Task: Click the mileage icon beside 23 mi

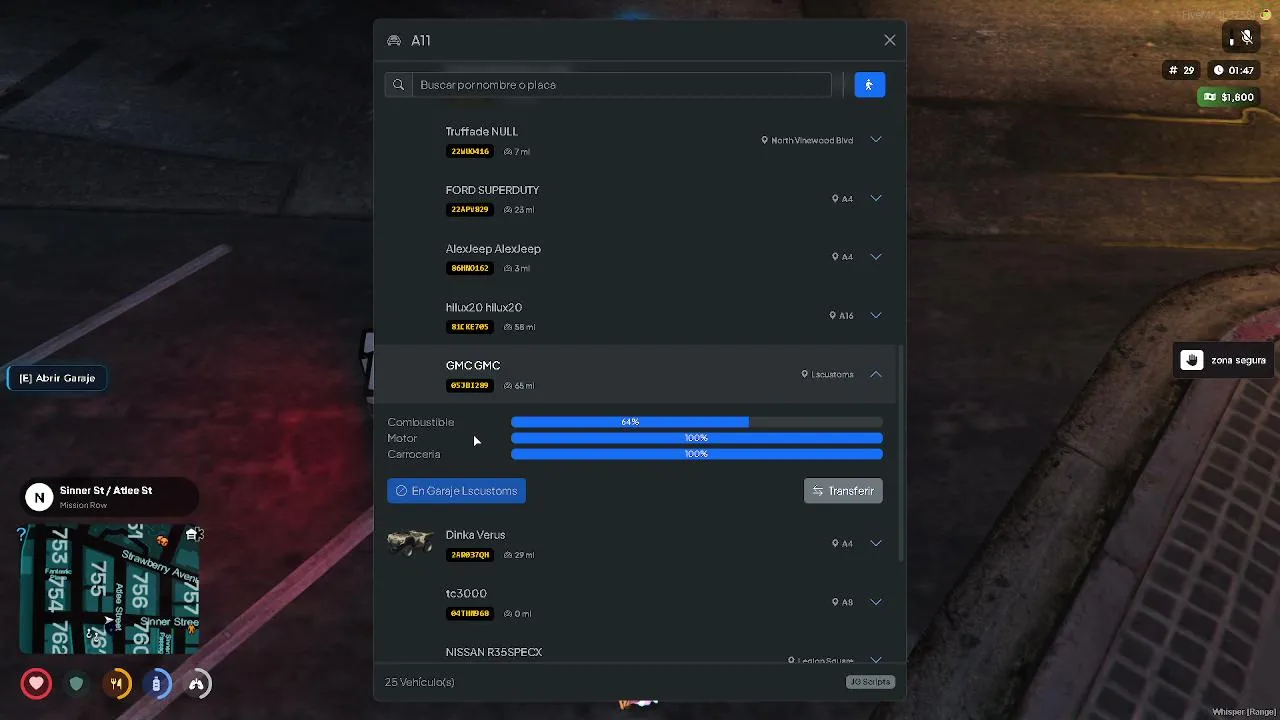Action: point(508,210)
